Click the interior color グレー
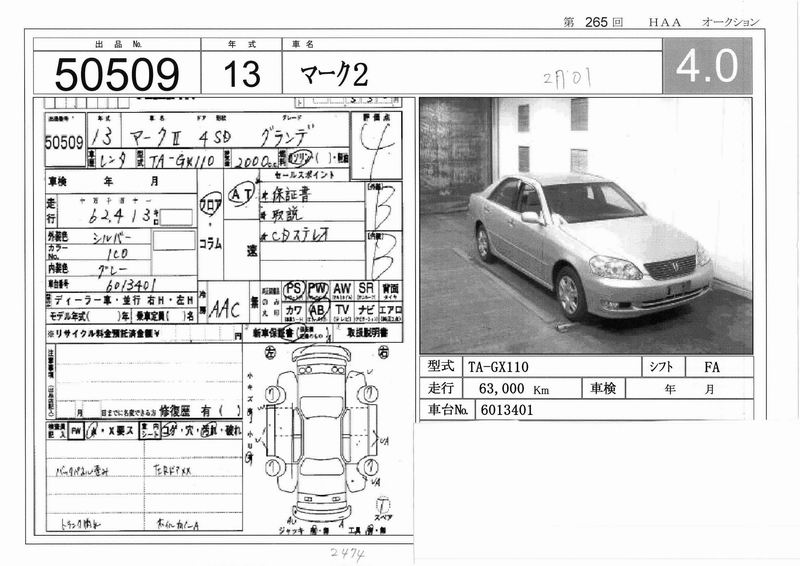 (112, 269)
